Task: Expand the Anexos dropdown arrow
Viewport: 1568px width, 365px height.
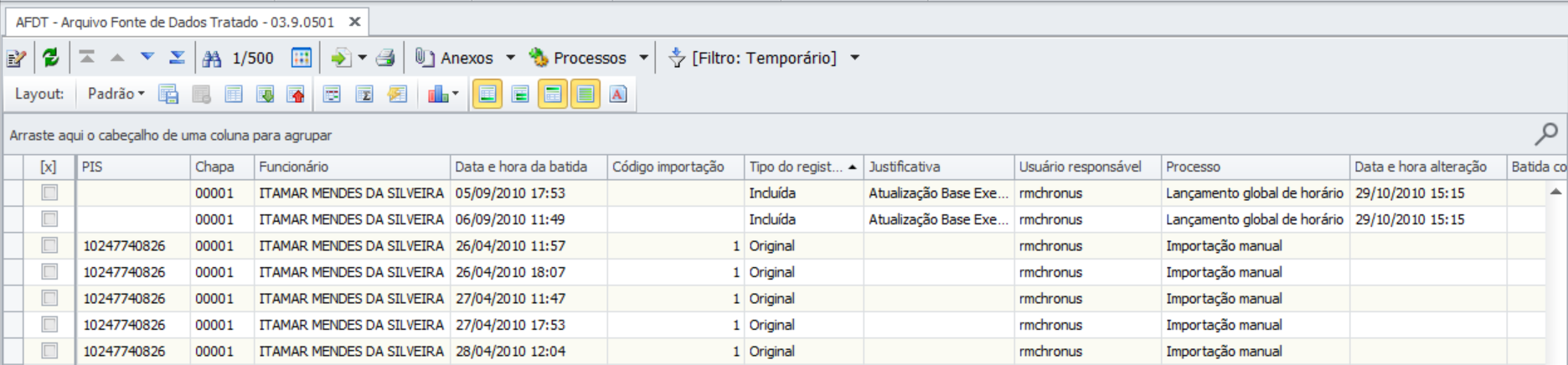Action: [x=510, y=58]
